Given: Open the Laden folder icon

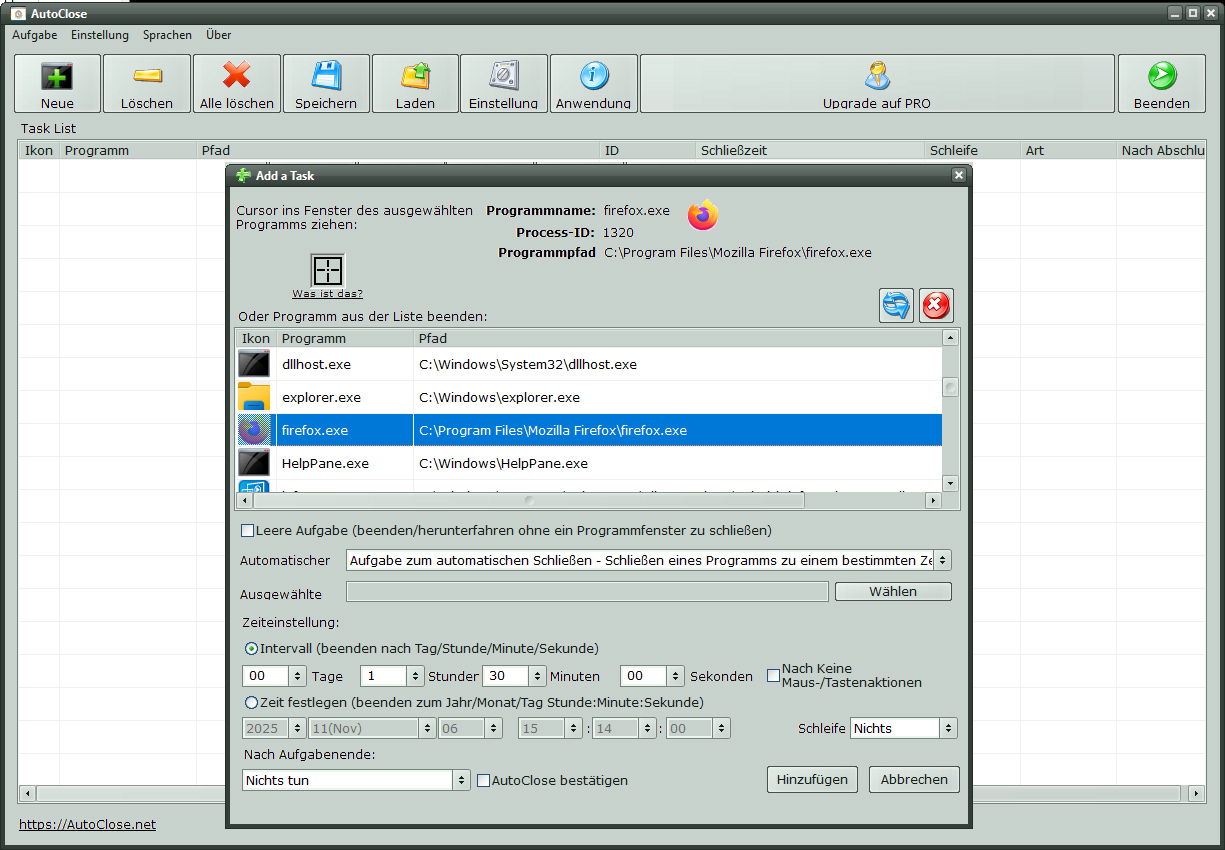Looking at the screenshot, I should tap(415, 76).
